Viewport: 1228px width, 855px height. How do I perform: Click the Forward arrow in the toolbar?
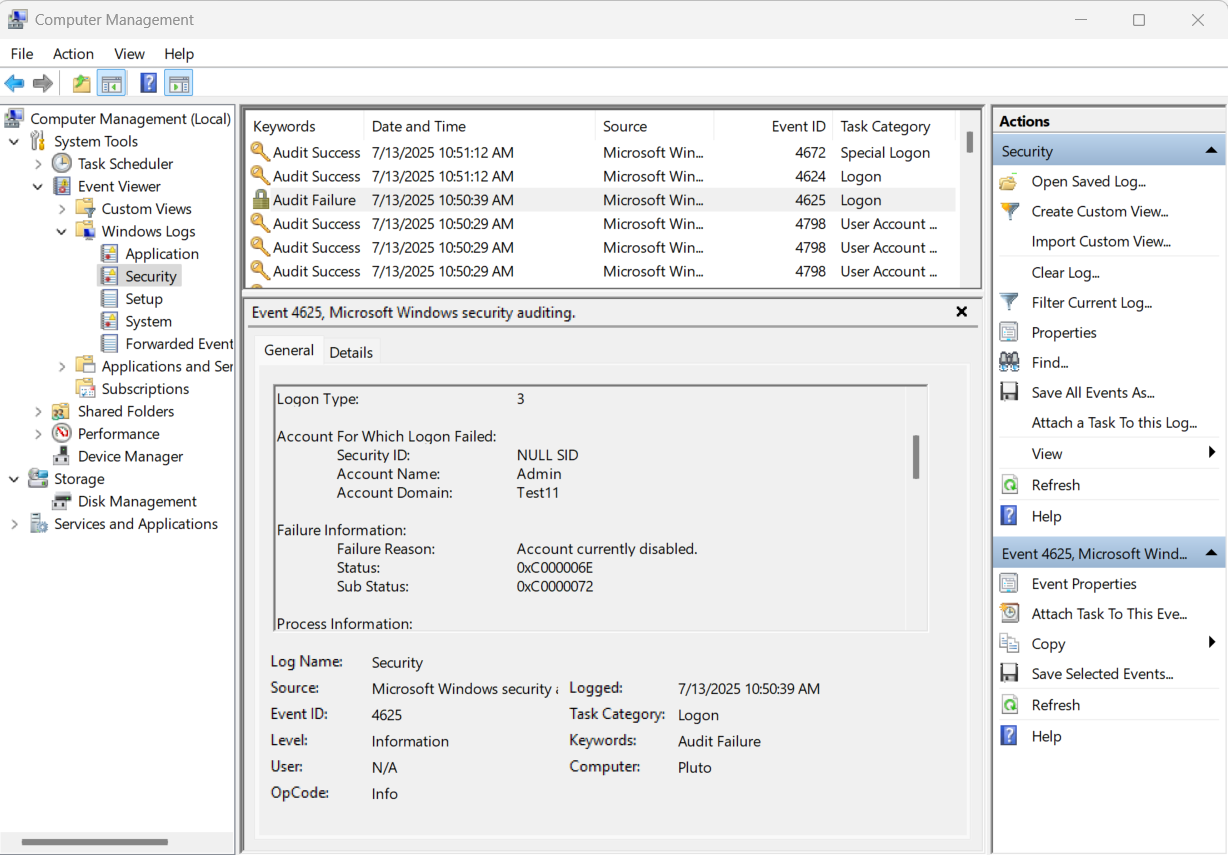42,84
